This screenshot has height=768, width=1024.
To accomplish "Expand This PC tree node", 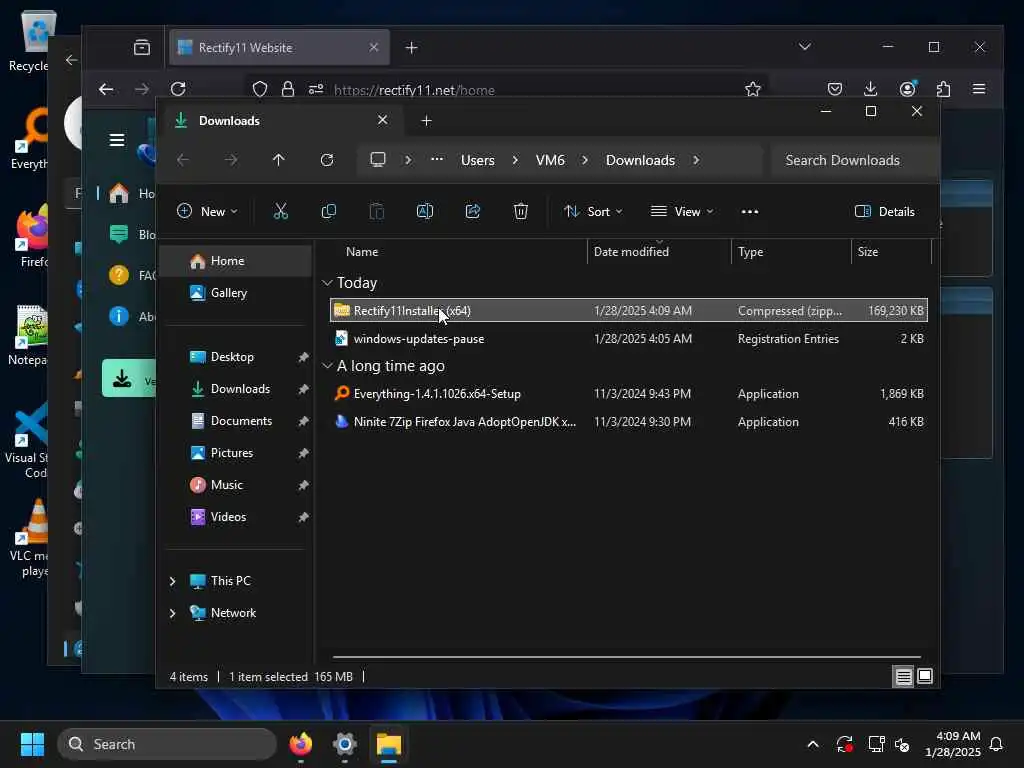I will tap(172, 581).
